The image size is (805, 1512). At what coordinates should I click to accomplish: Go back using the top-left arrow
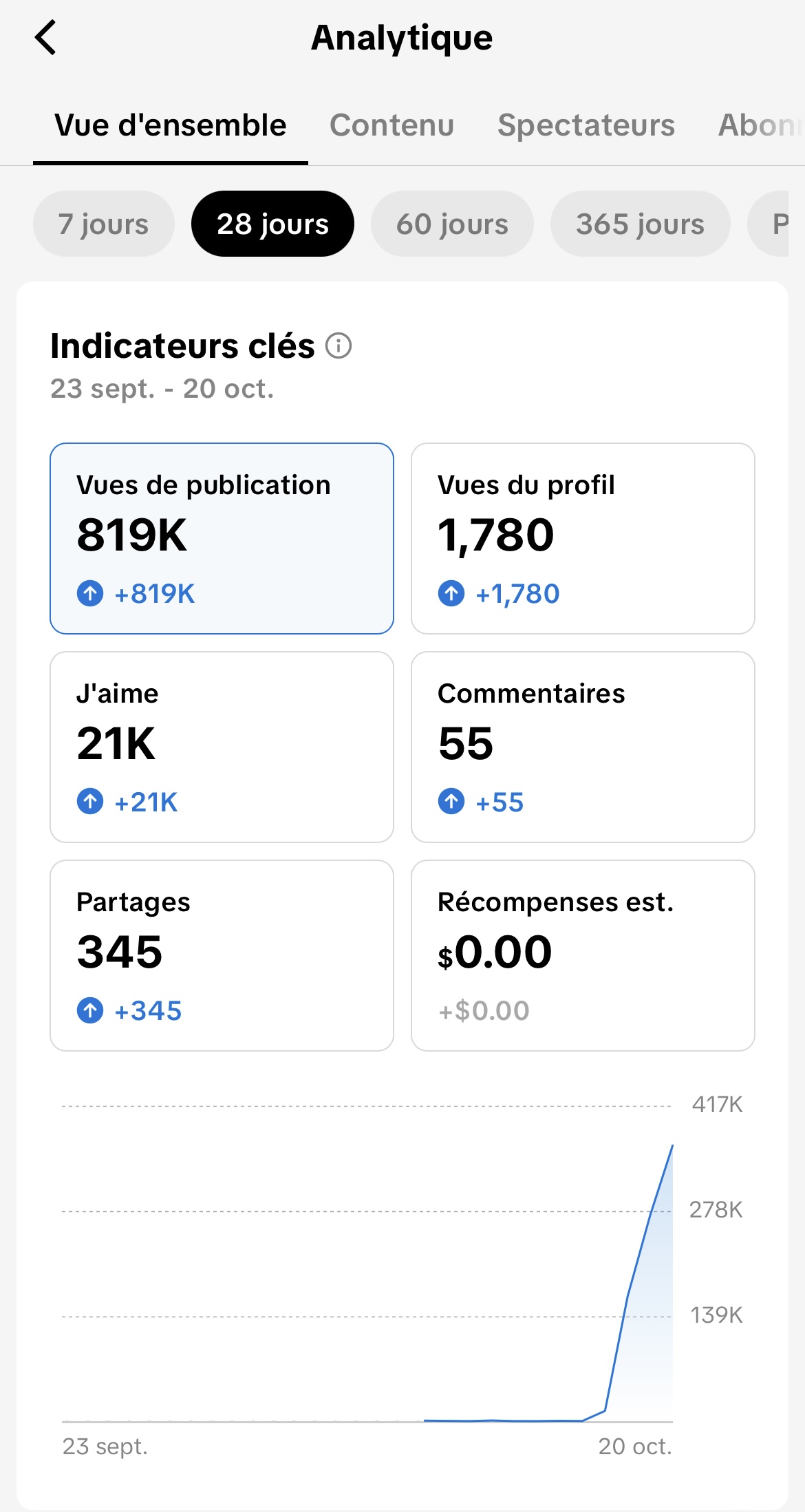[x=45, y=37]
